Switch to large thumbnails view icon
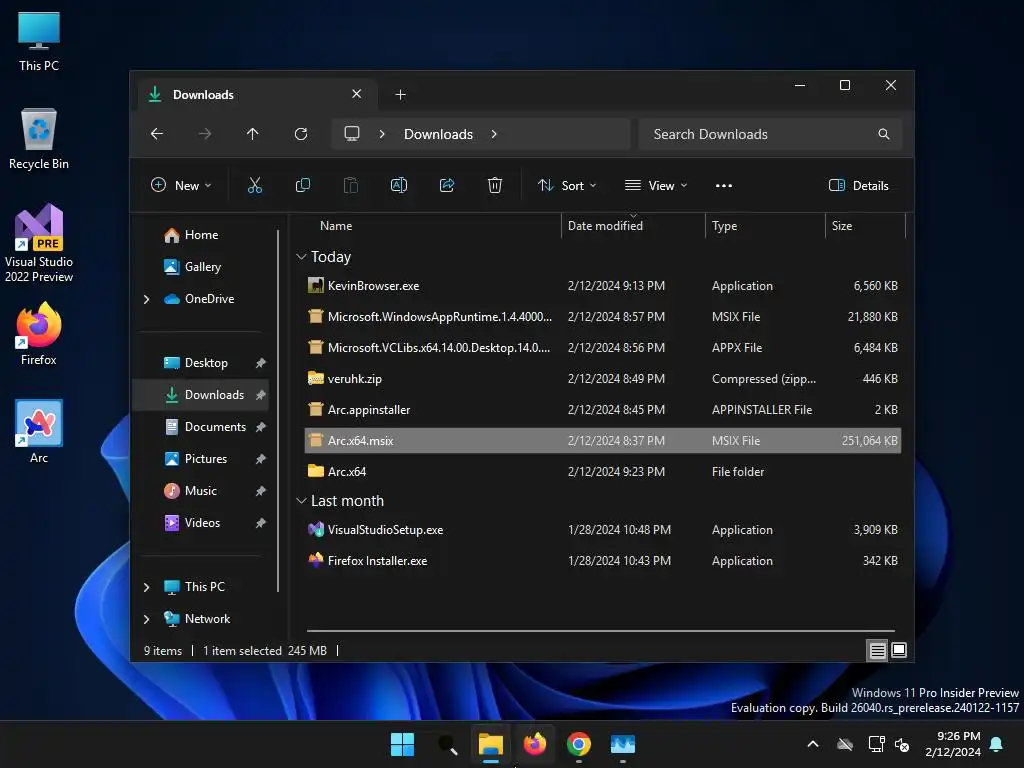Viewport: 1024px width, 768px height. (899, 650)
